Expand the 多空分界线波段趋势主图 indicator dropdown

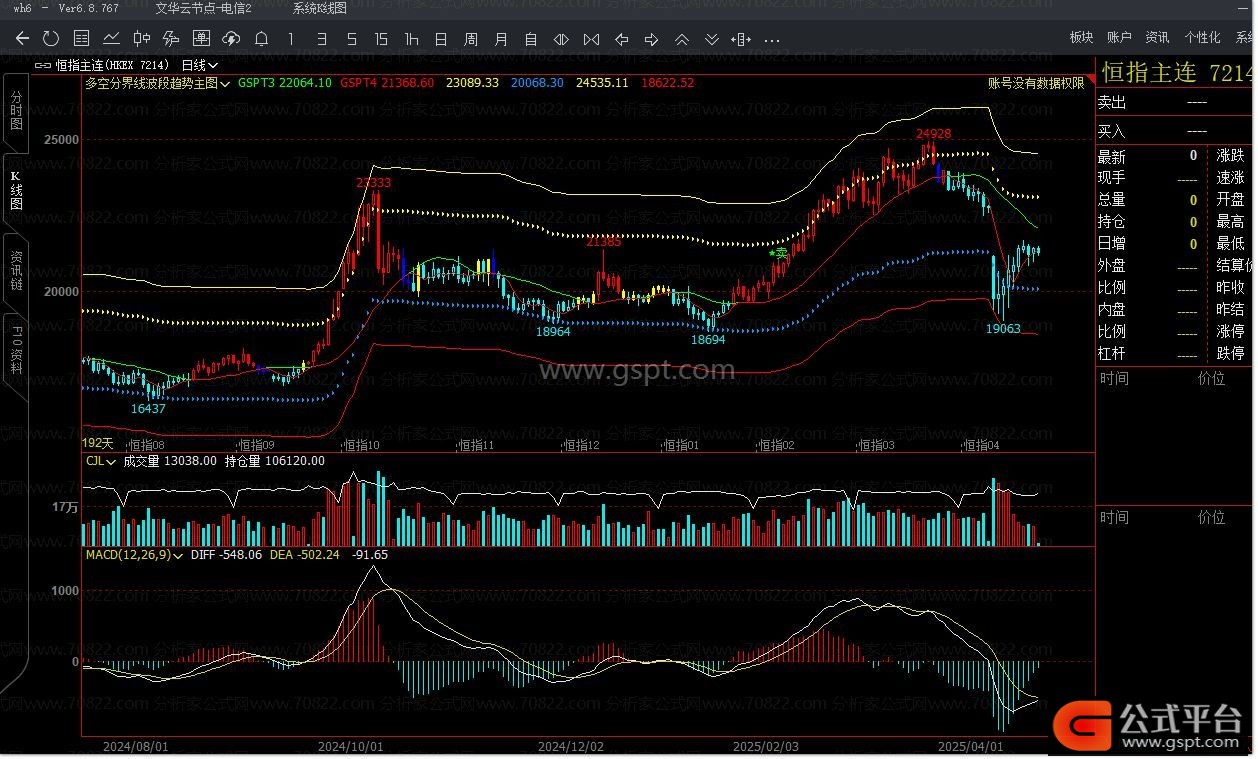click(225, 83)
